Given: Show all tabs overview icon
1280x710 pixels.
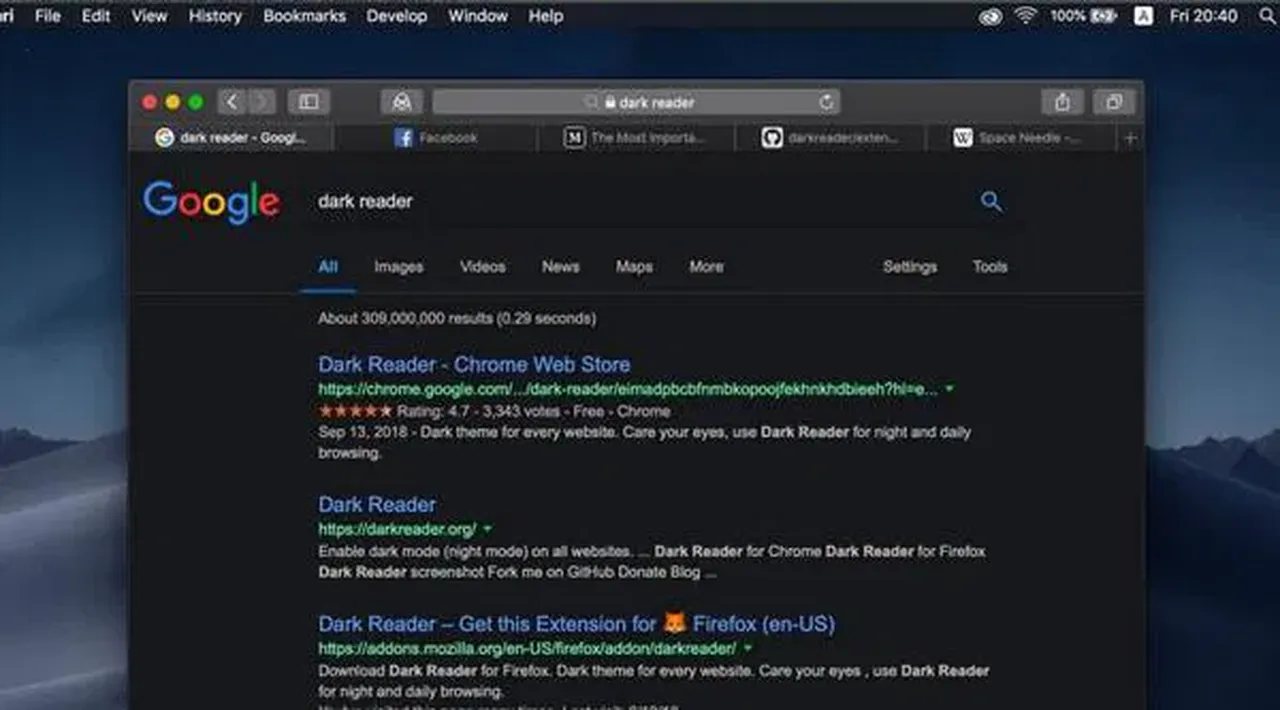Looking at the screenshot, I should click(1113, 102).
